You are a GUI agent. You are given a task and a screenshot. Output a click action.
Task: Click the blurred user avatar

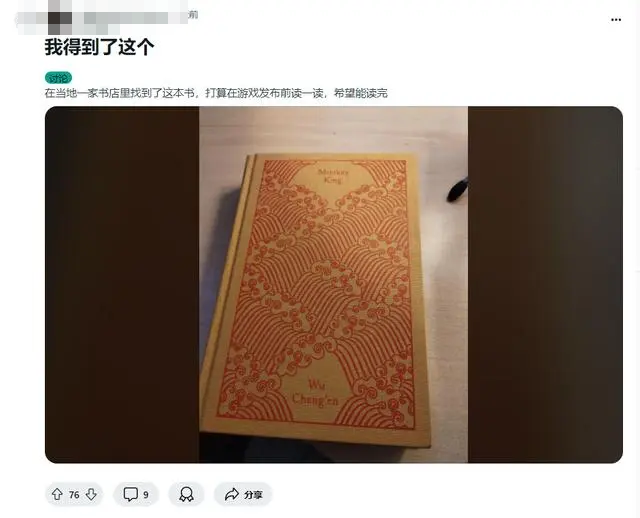tap(60, 18)
